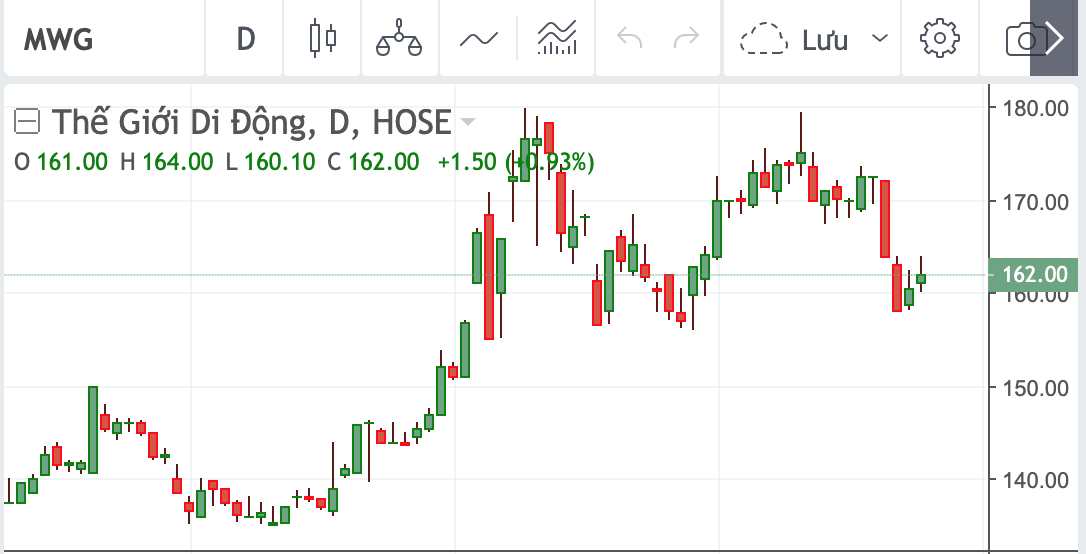Open the Compare symbols scales icon

click(x=399, y=39)
